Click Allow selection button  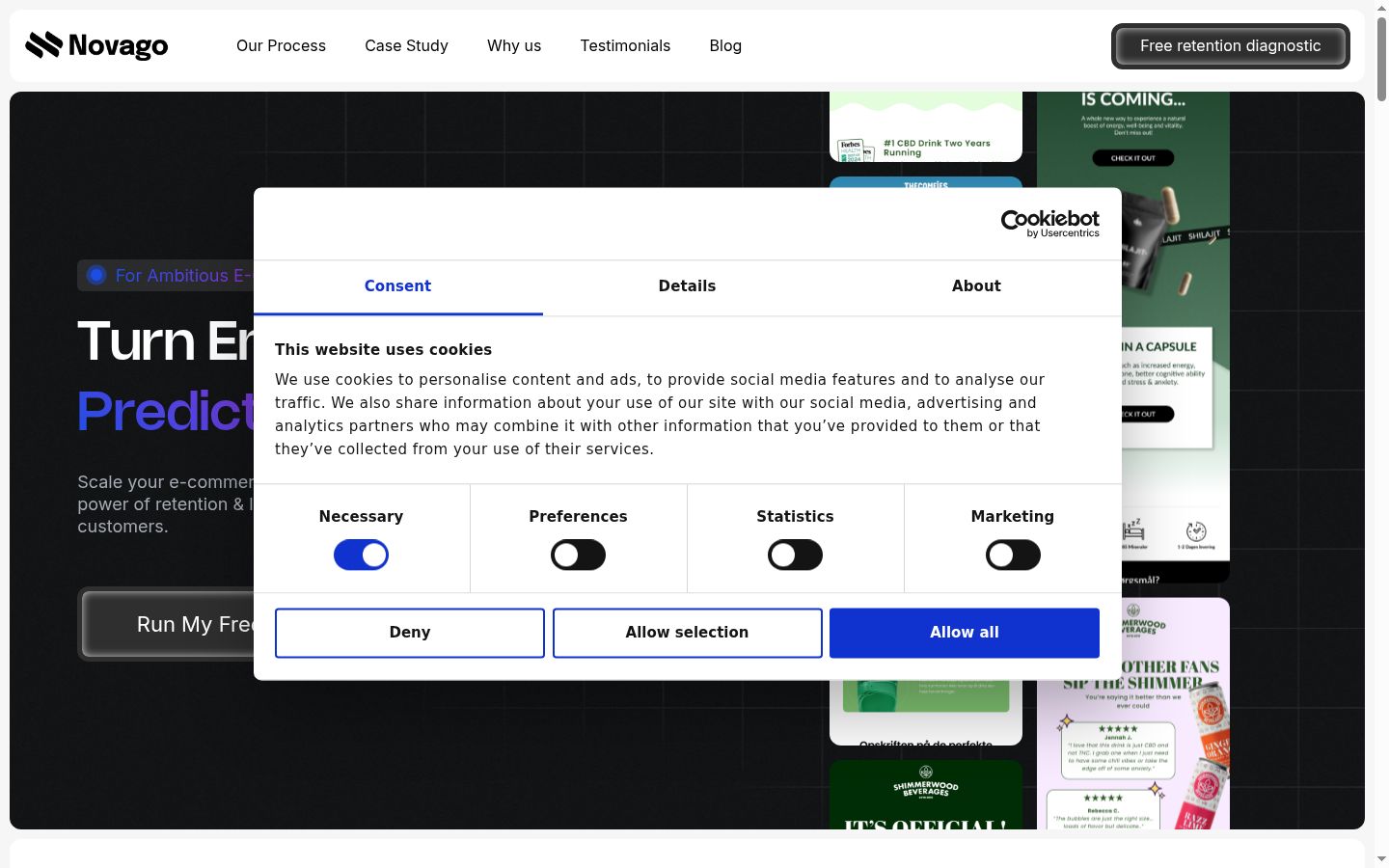click(x=687, y=633)
